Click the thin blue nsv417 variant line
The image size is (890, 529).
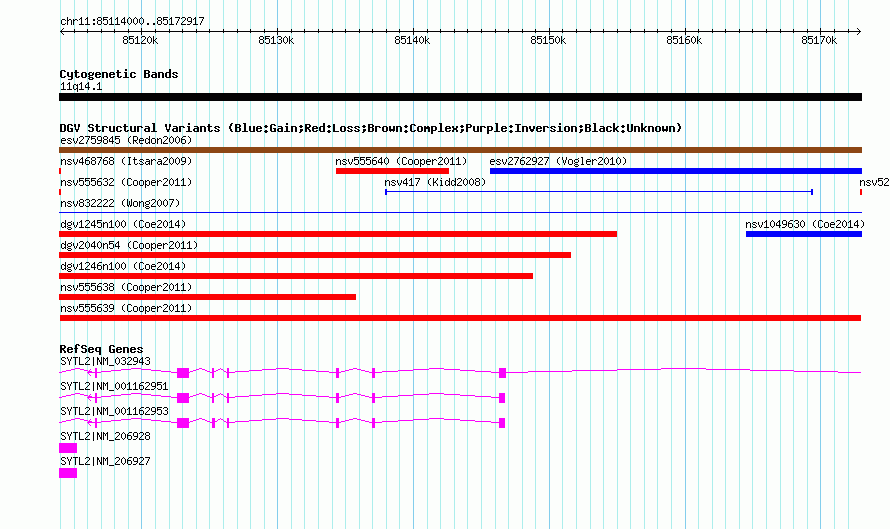tap(599, 192)
